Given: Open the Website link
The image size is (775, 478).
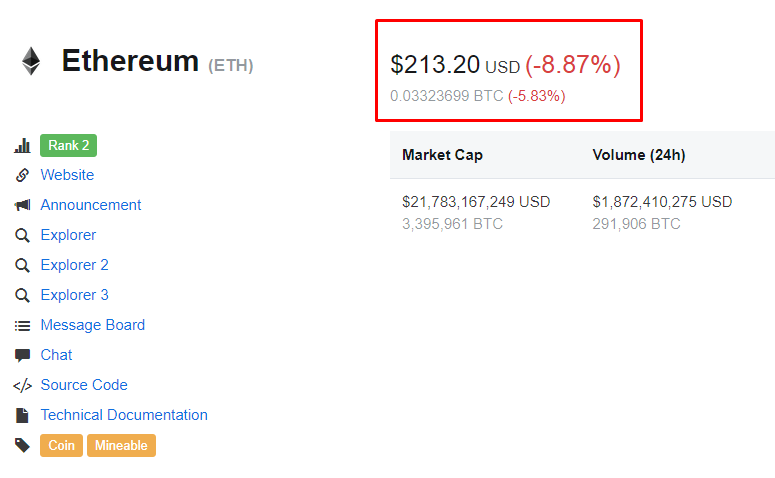Looking at the screenshot, I should pos(67,175).
